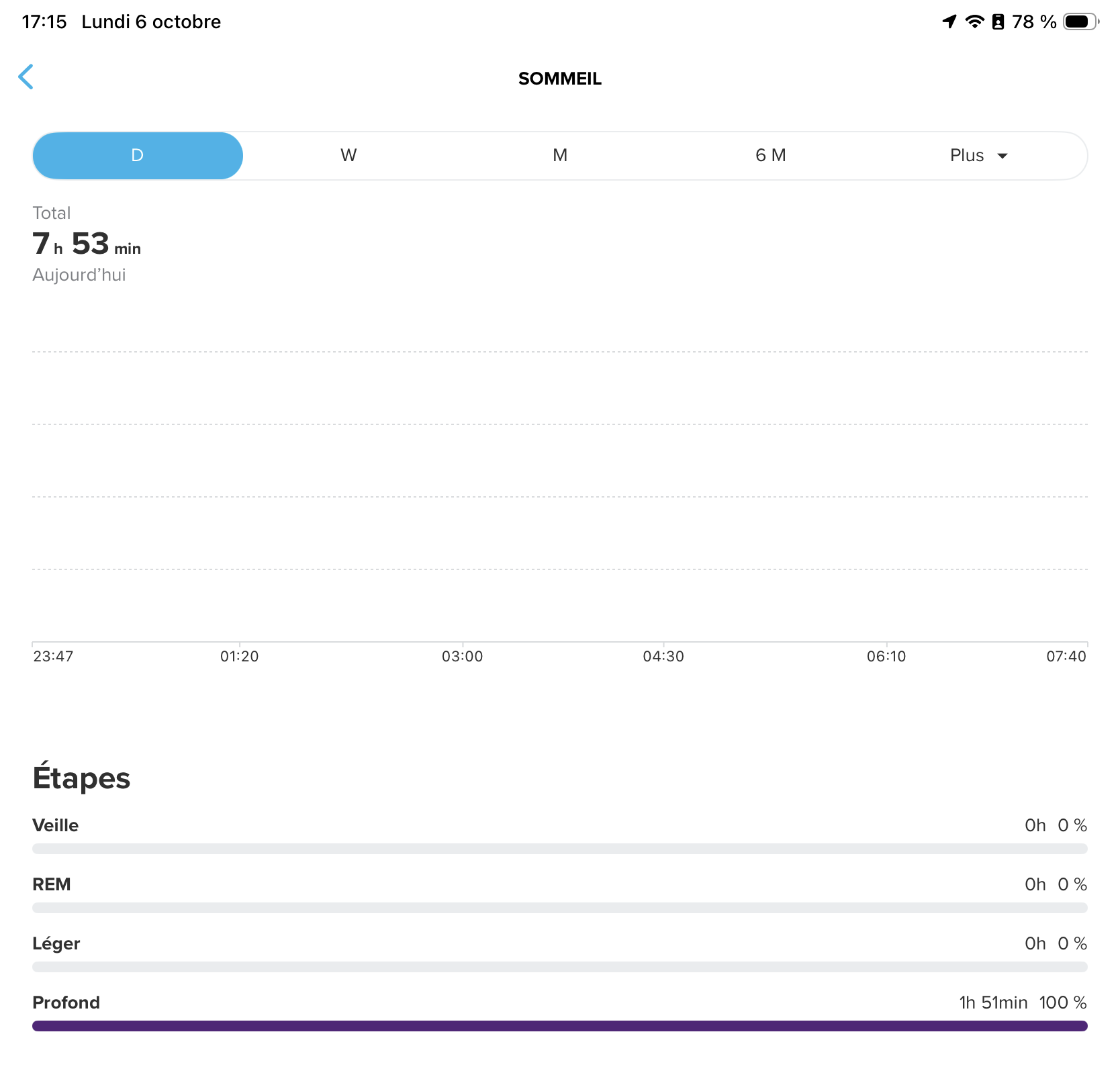This screenshot has width=1120, height=1075.
Task: Tap the blue back arrow
Action: click(26, 77)
